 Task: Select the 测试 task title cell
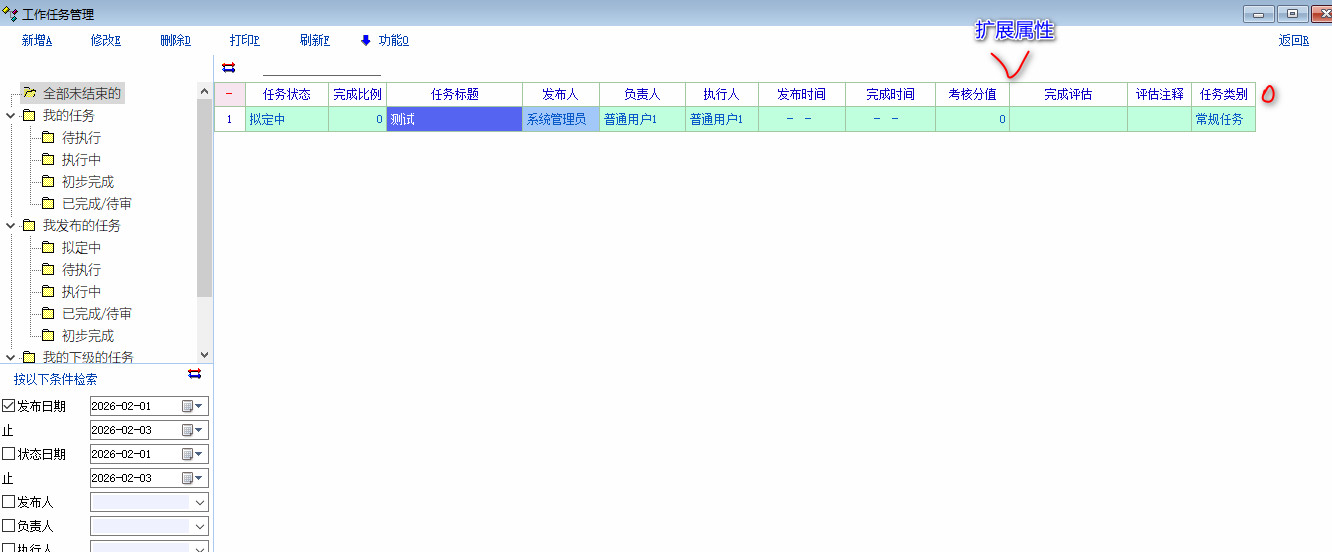click(x=454, y=120)
